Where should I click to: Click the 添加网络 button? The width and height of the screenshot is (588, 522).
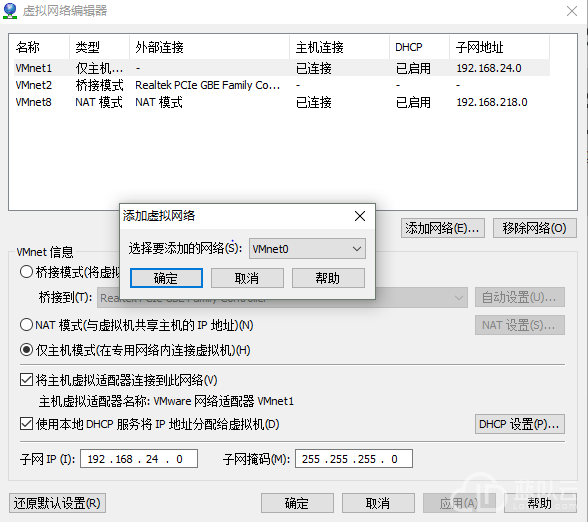(x=442, y=228)
